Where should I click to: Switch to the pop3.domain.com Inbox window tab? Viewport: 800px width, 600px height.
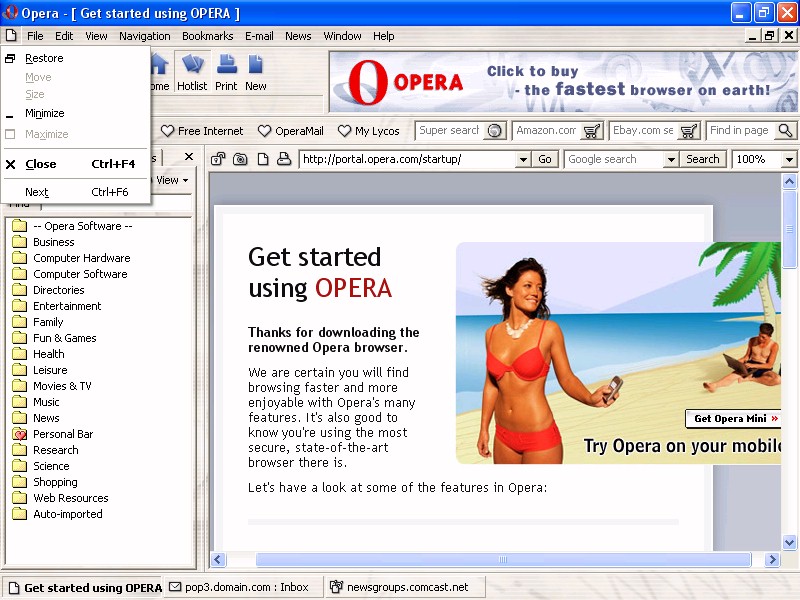[244, 587]
